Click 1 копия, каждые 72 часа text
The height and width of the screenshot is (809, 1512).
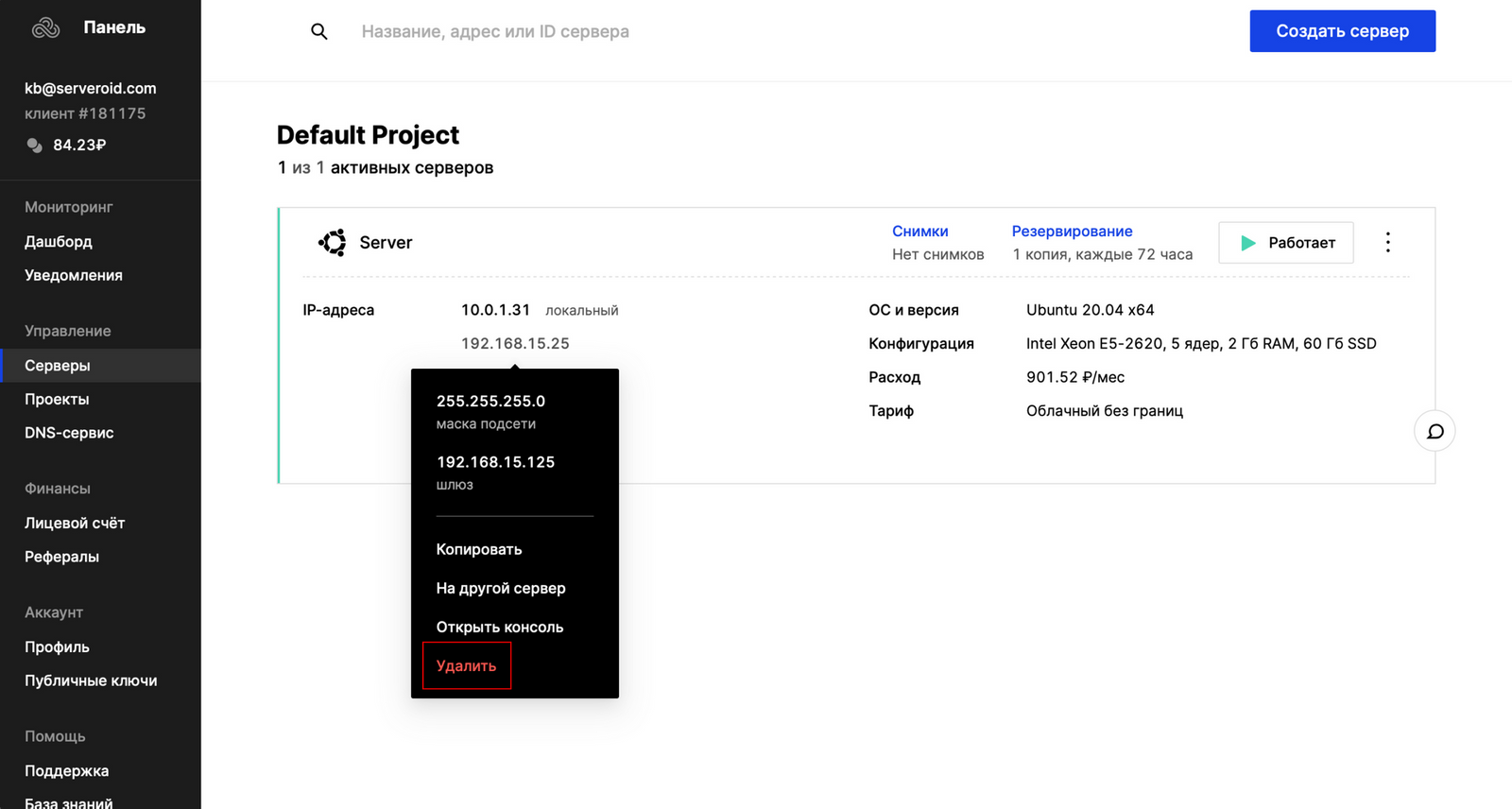pyautogui.click(x=1102, y=254)
